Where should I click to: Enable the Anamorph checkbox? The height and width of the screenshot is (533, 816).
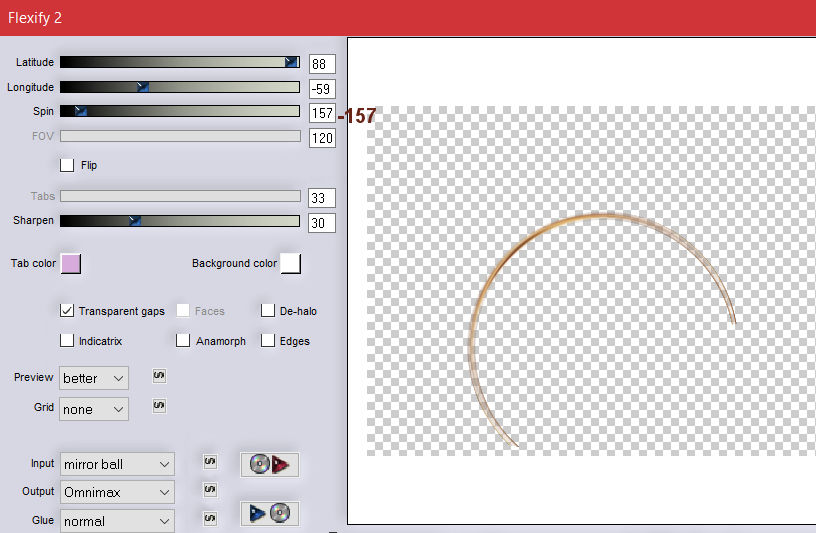click(x=183, y=341)
